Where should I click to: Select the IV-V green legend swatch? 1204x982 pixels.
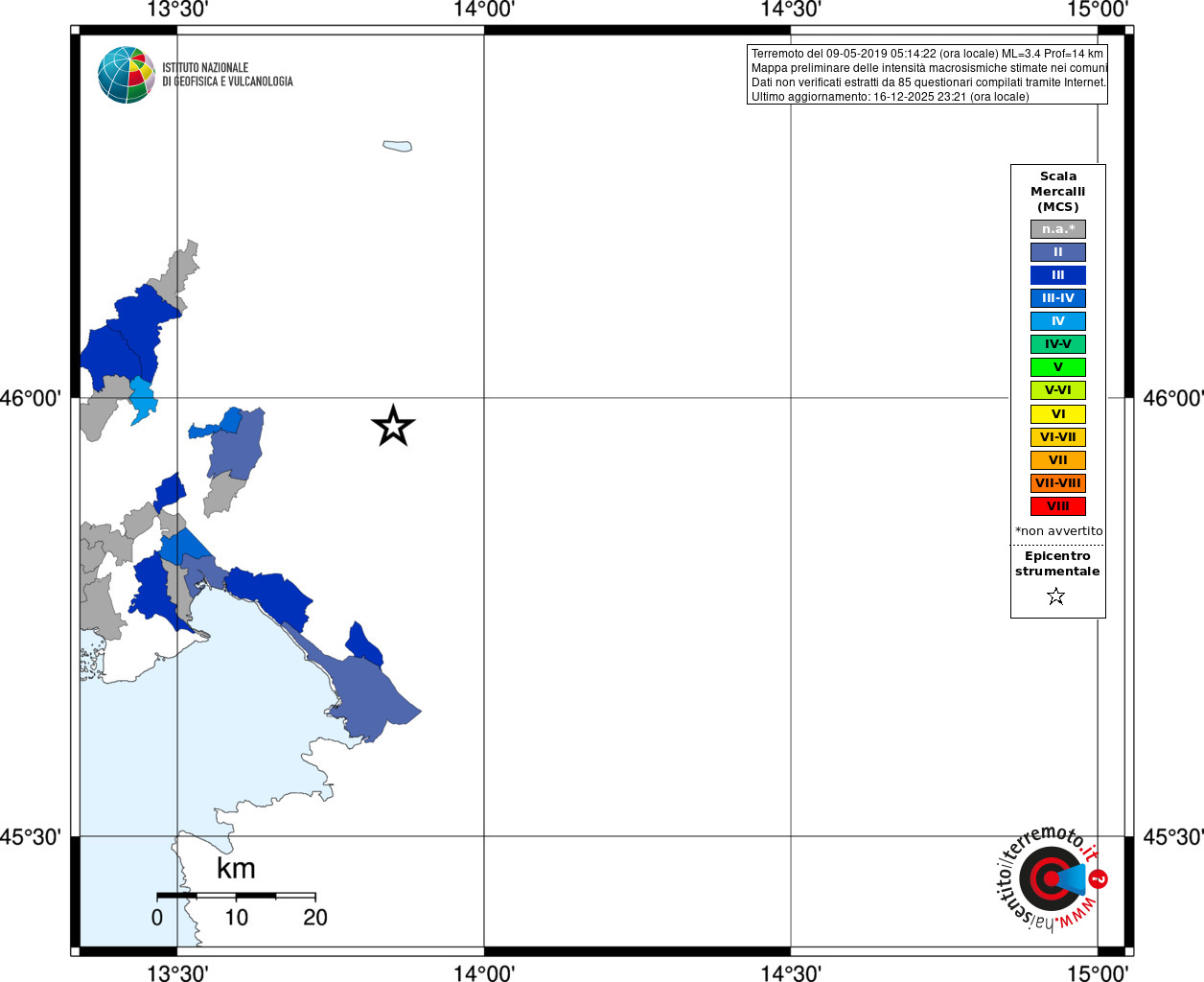[x=1058, y=344]
